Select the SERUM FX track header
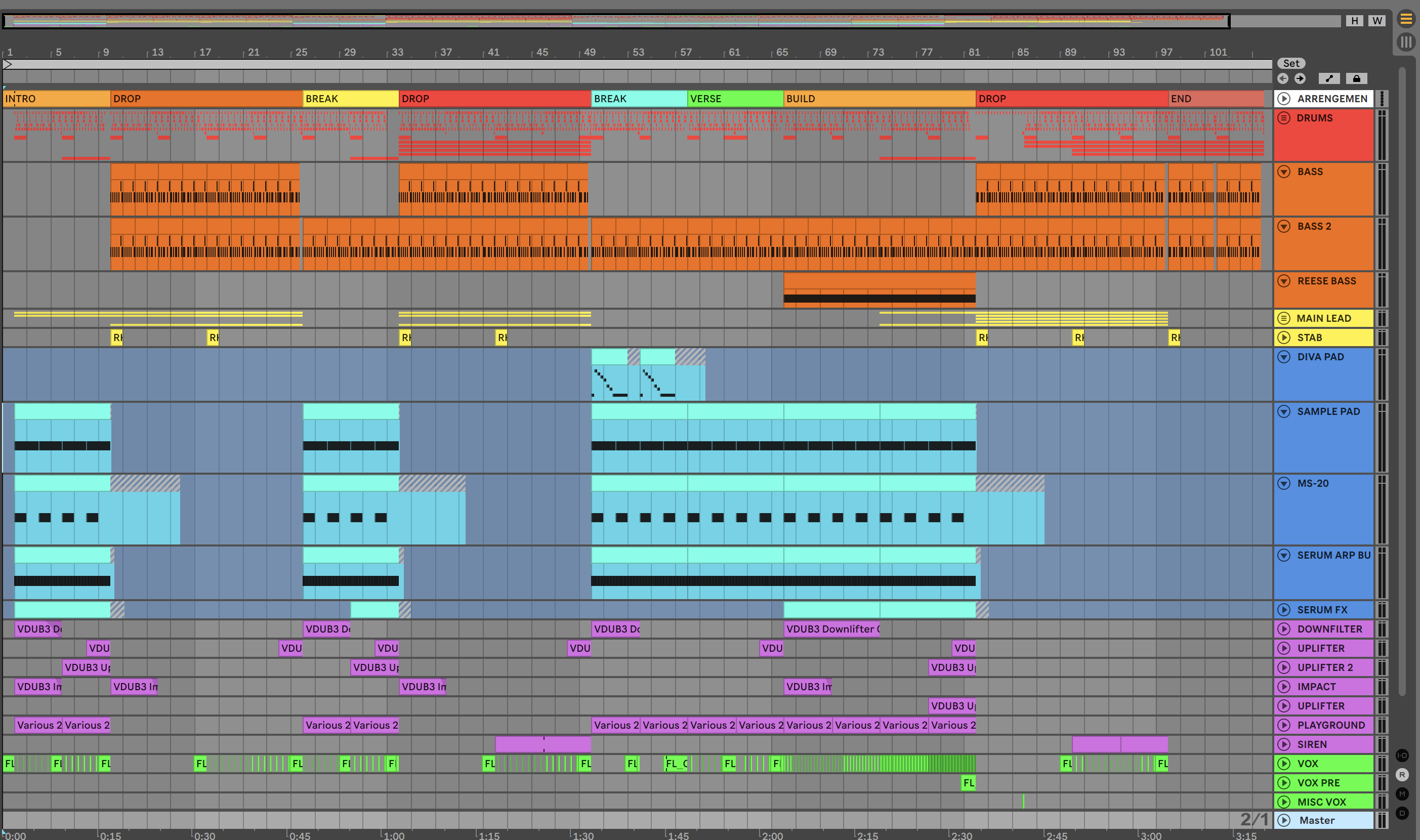 pyautogui.click(x=1322, y=610)
